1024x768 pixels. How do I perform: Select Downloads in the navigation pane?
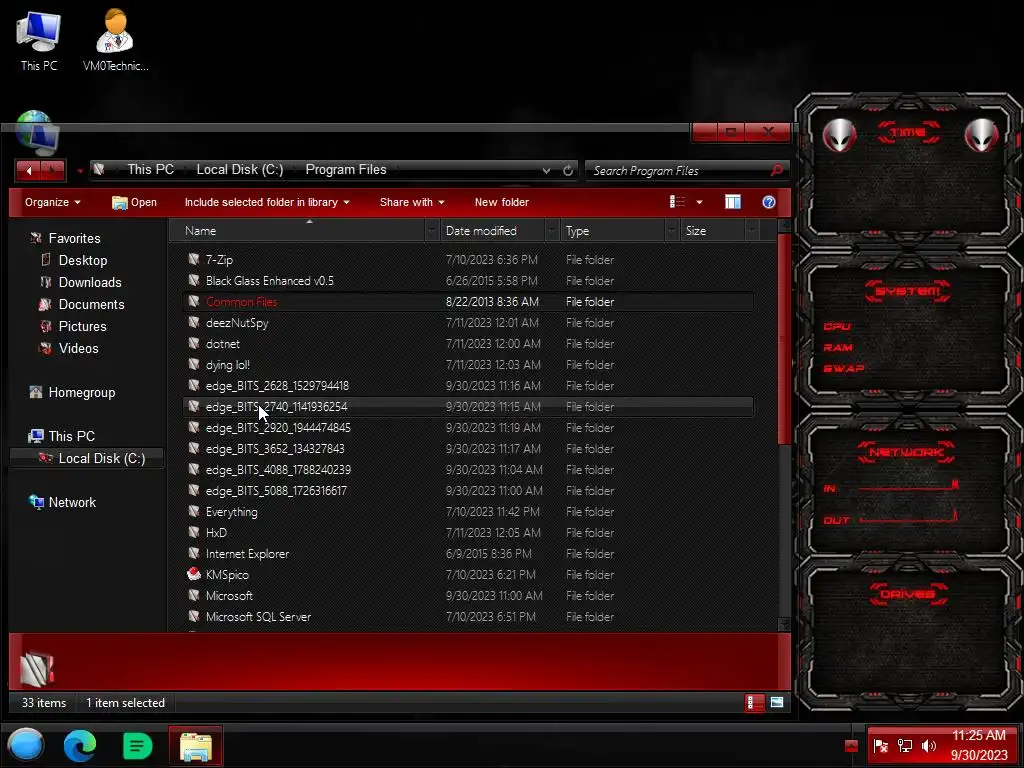click(x=80, y=283)
